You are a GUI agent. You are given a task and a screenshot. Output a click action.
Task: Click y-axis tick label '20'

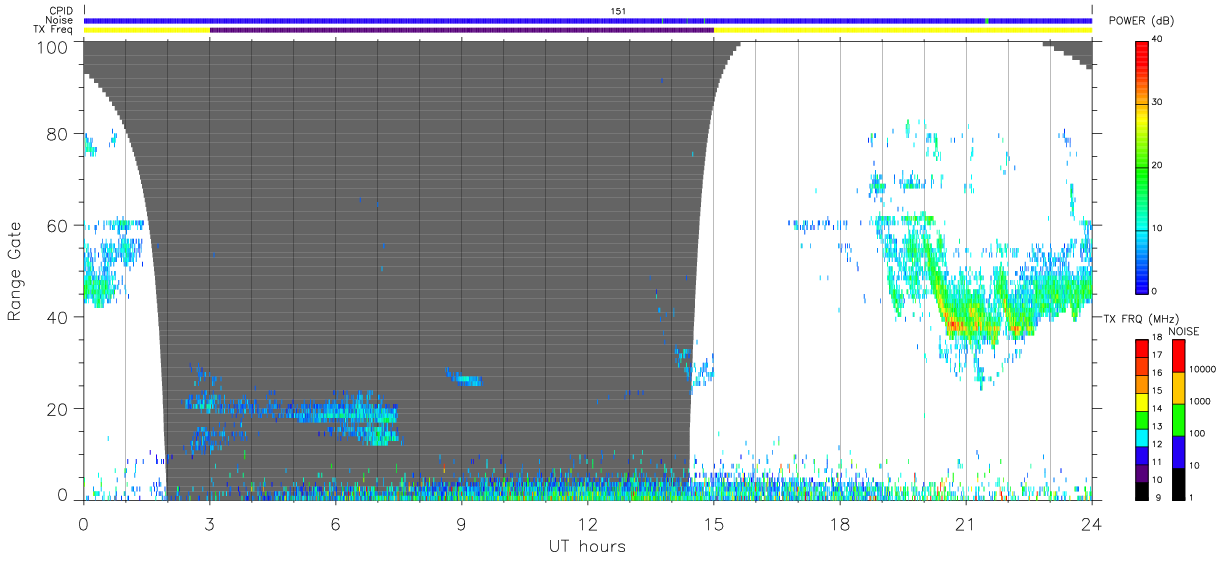pos(57,409)
